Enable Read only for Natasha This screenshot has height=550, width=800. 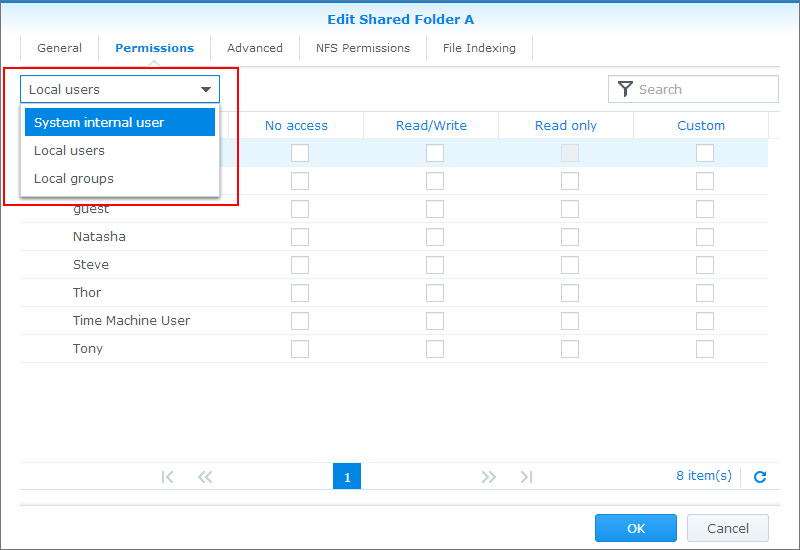[570, 237]
